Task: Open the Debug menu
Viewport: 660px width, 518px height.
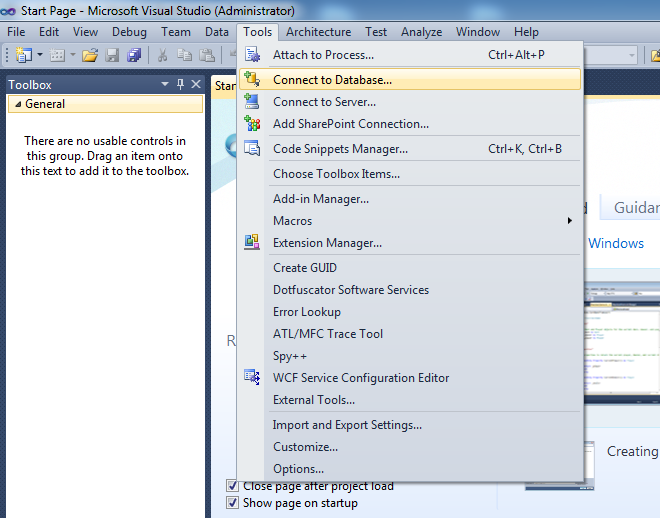Action: (x=129, y=32)
